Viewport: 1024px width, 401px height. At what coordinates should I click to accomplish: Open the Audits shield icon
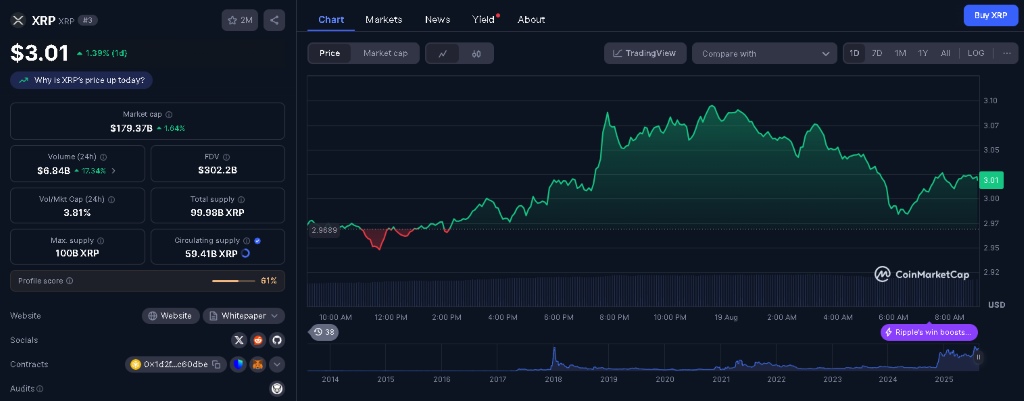pos(276,389)
